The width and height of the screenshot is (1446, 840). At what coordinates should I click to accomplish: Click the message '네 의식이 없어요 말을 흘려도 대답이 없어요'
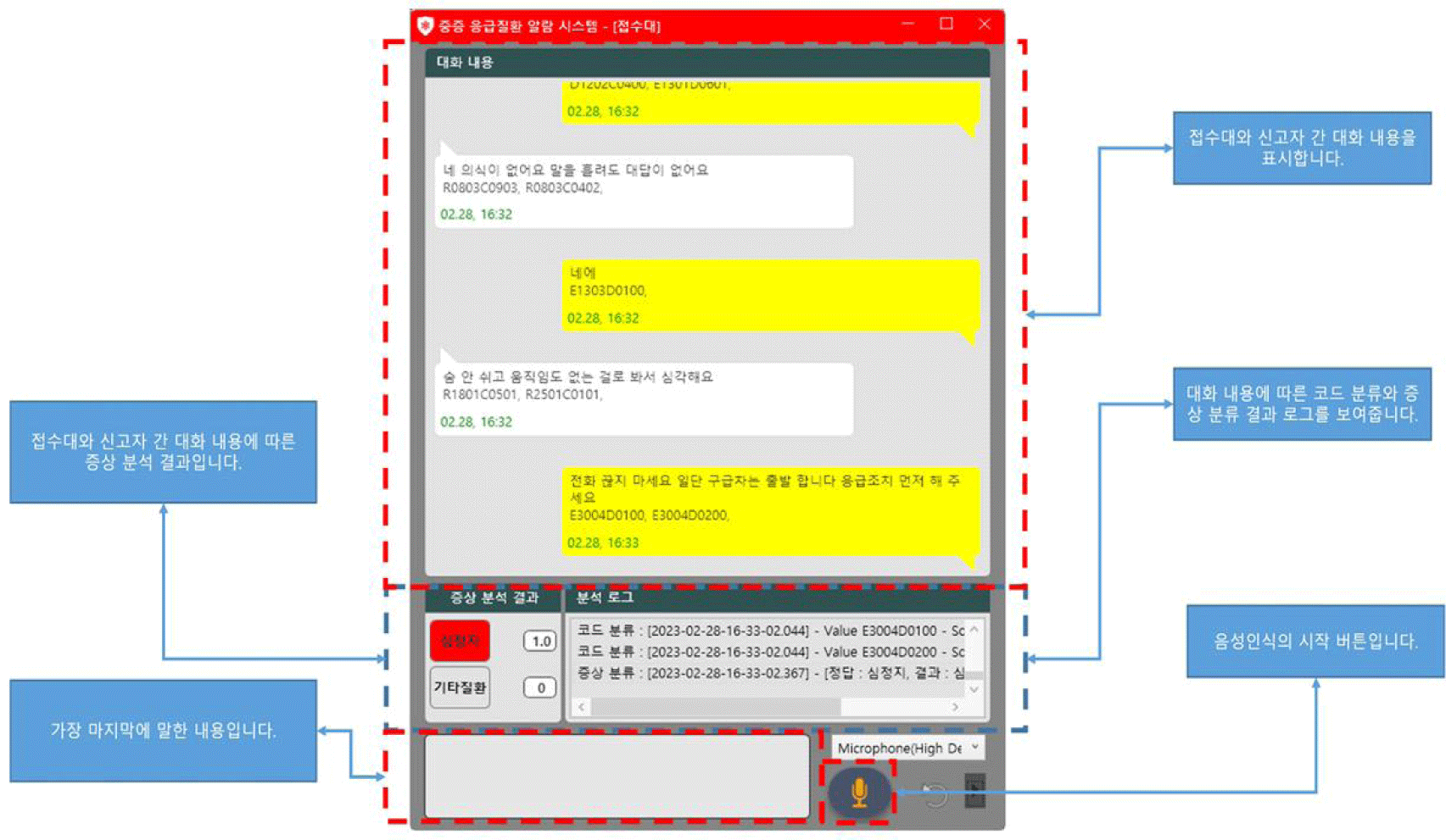[x=575, y=170]
